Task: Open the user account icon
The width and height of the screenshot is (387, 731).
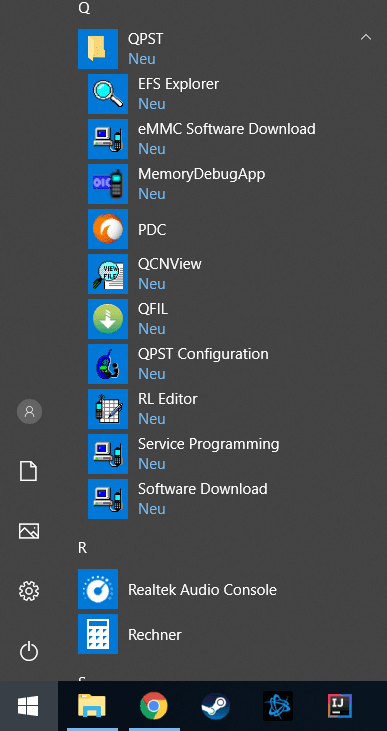Action: [29, 411]
